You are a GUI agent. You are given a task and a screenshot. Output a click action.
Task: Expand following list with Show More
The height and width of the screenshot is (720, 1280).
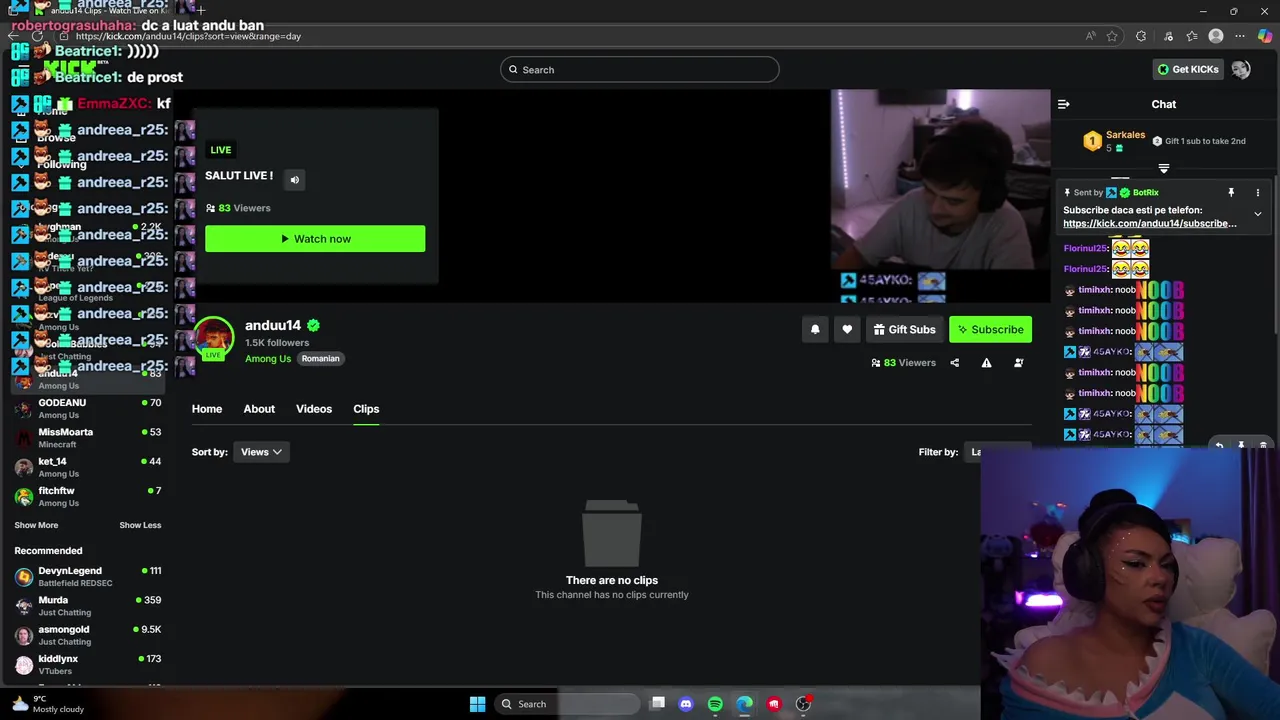point(36,525)
